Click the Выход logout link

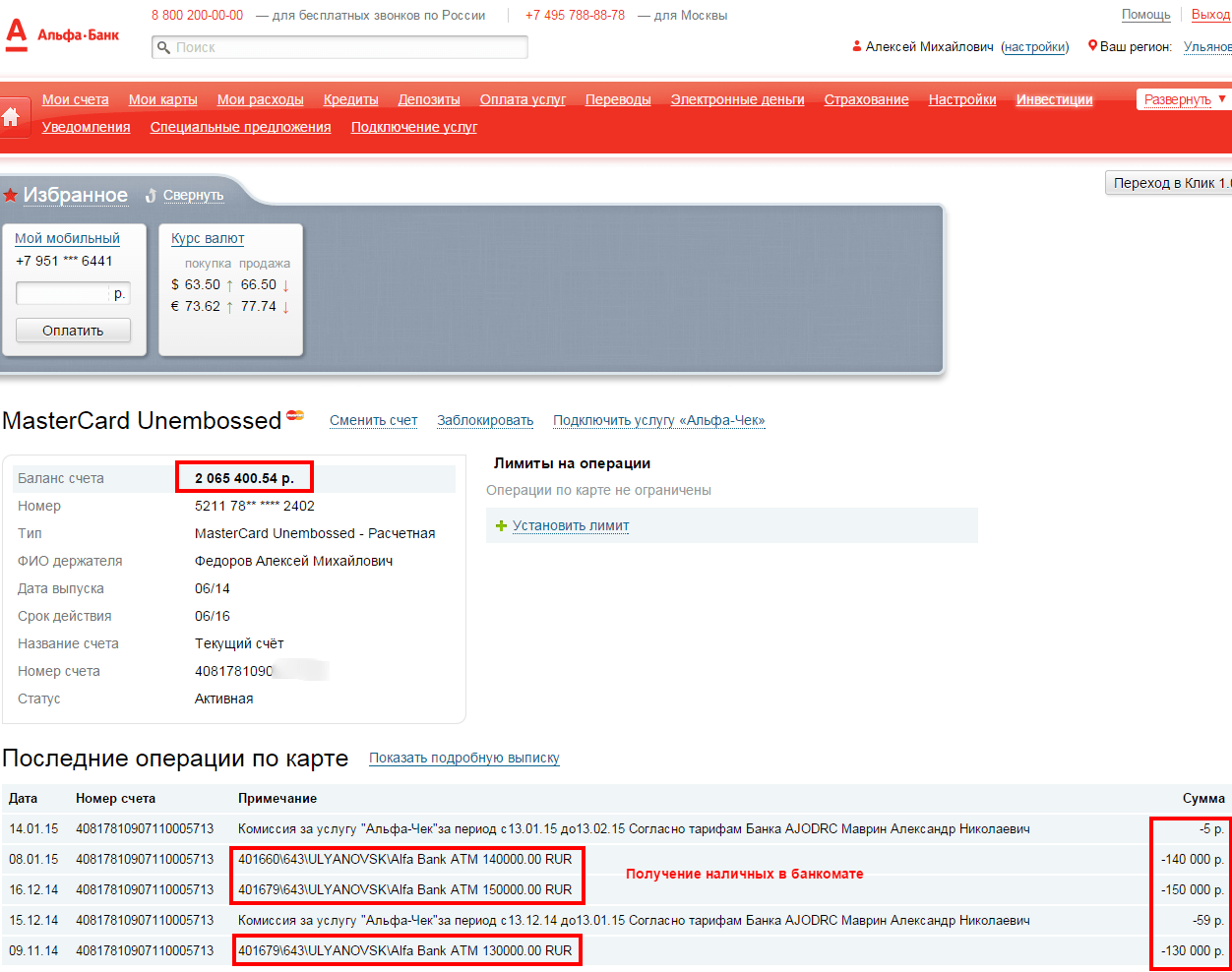(1210, 15)
